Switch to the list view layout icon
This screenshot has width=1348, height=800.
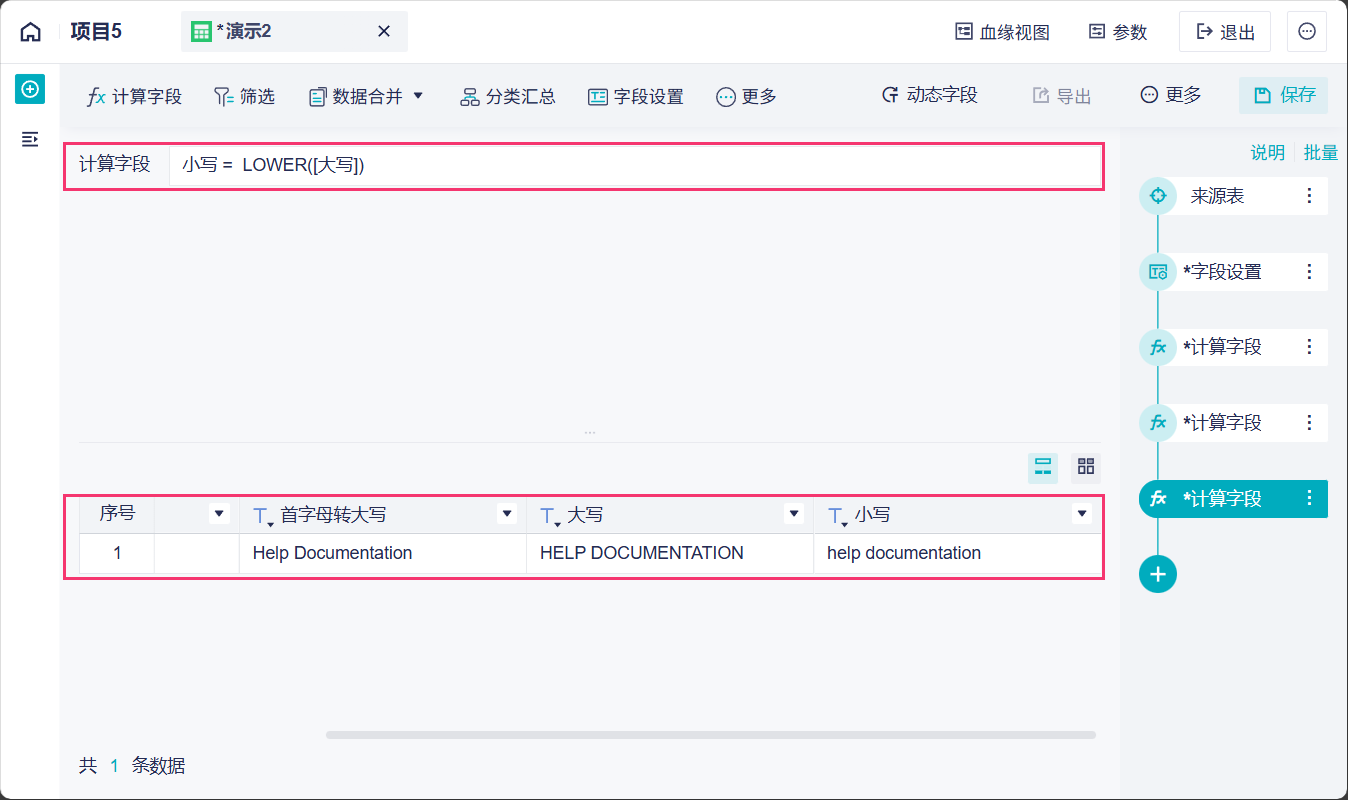point(1043,467)
